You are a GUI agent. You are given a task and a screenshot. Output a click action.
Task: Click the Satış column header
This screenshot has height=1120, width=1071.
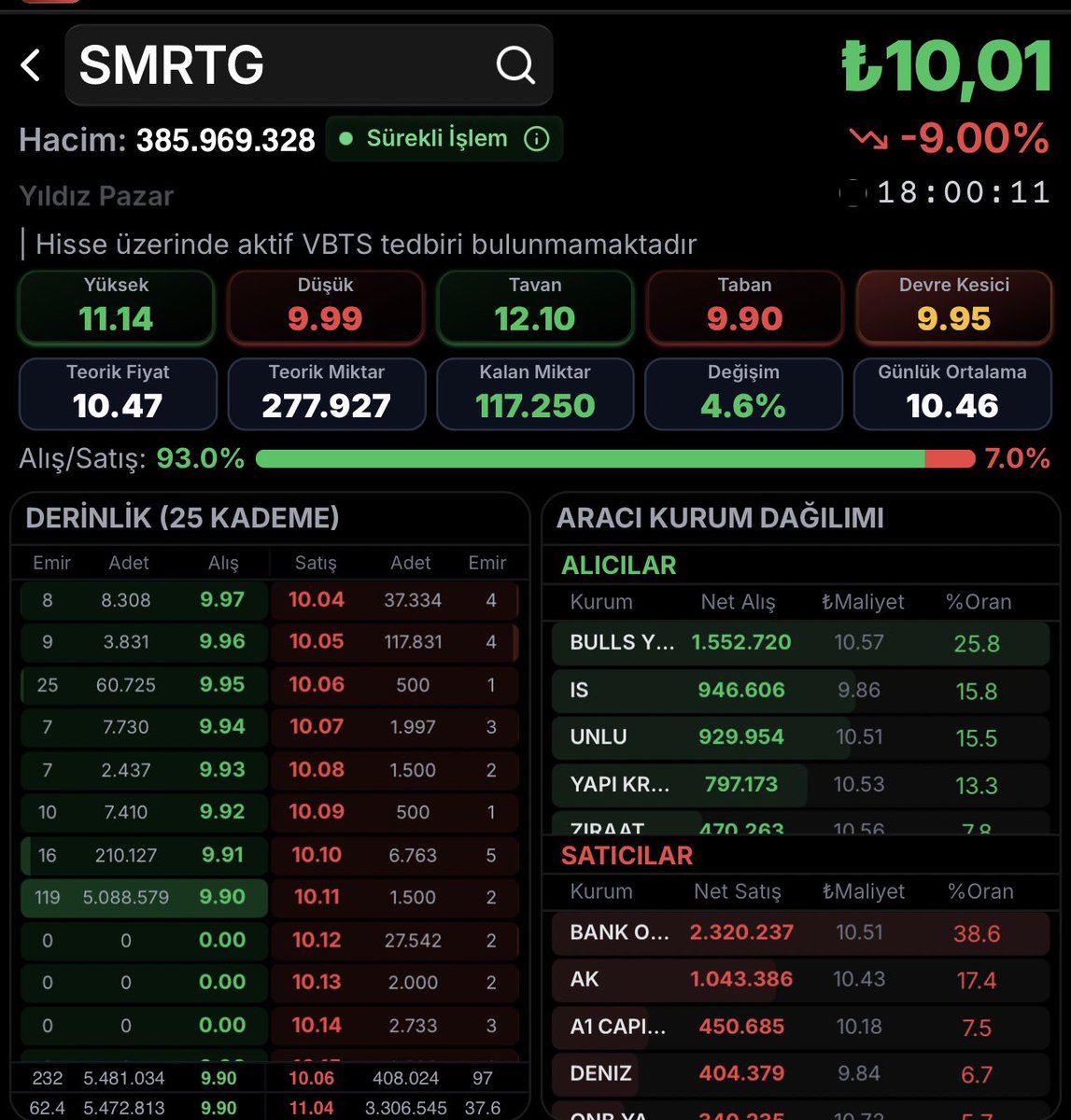pyautogui.click(x=316, y=563)
